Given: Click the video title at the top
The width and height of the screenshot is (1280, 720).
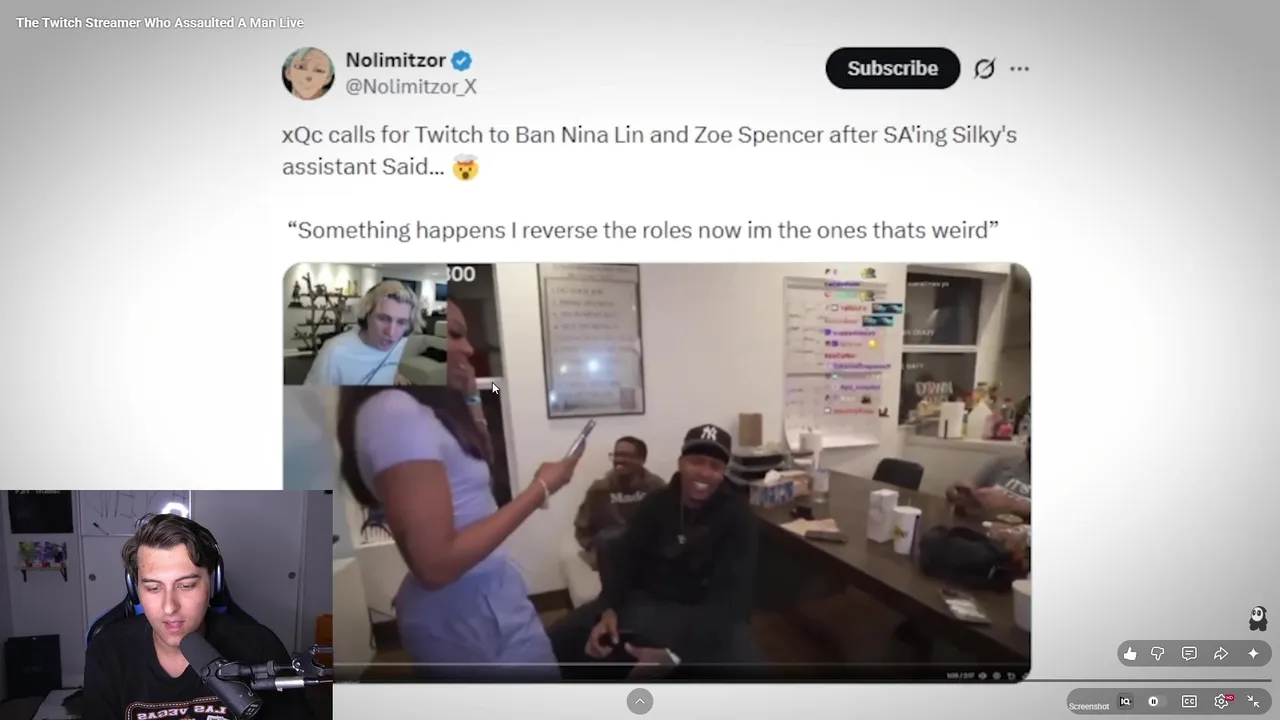Looking at the screenshot, I should (160, 22).
